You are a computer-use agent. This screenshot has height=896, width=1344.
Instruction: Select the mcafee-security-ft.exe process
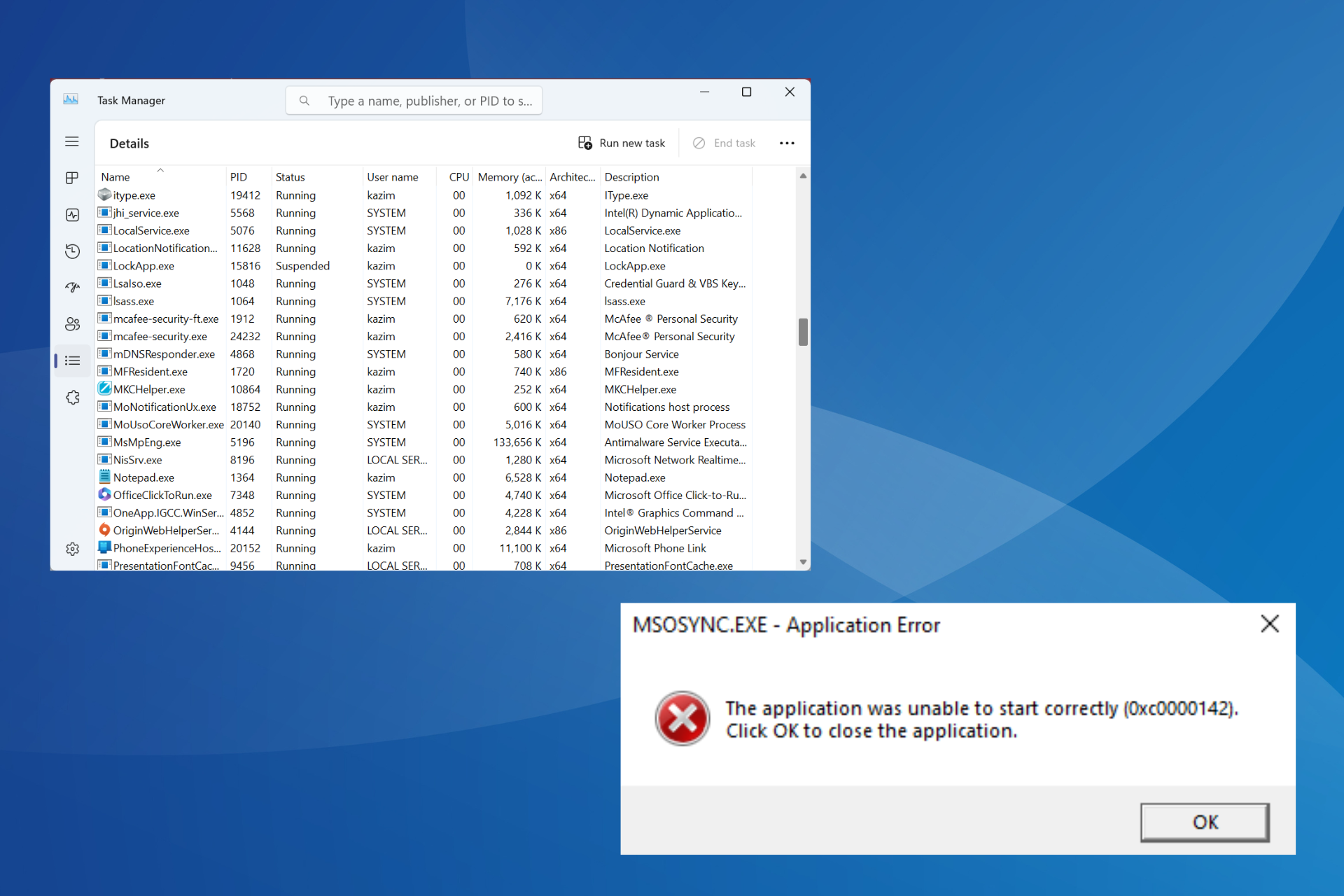click(x=424, y=318)
